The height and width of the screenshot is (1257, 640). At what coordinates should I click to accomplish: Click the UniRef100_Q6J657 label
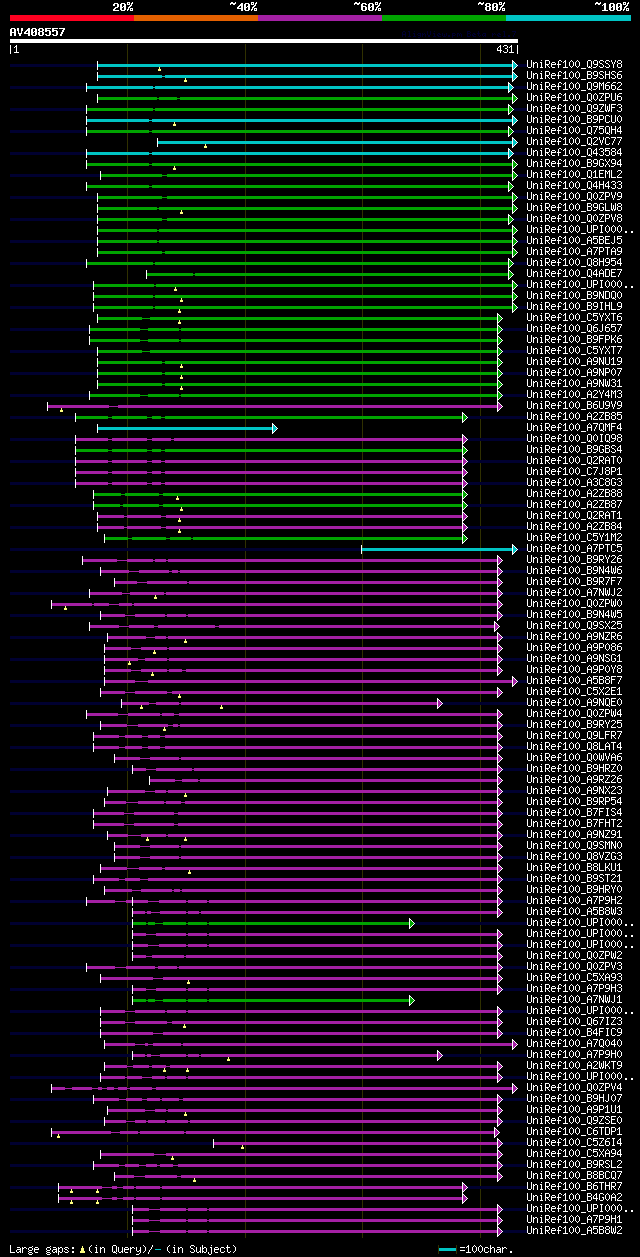[574, 328]
